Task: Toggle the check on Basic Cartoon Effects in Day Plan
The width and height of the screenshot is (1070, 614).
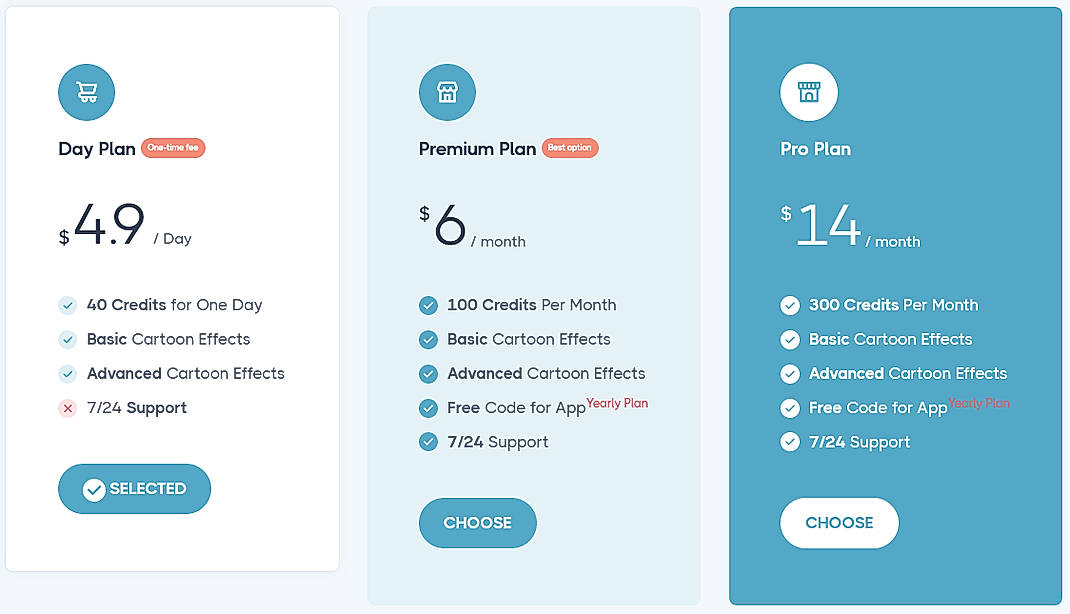Action: [67, 339]
